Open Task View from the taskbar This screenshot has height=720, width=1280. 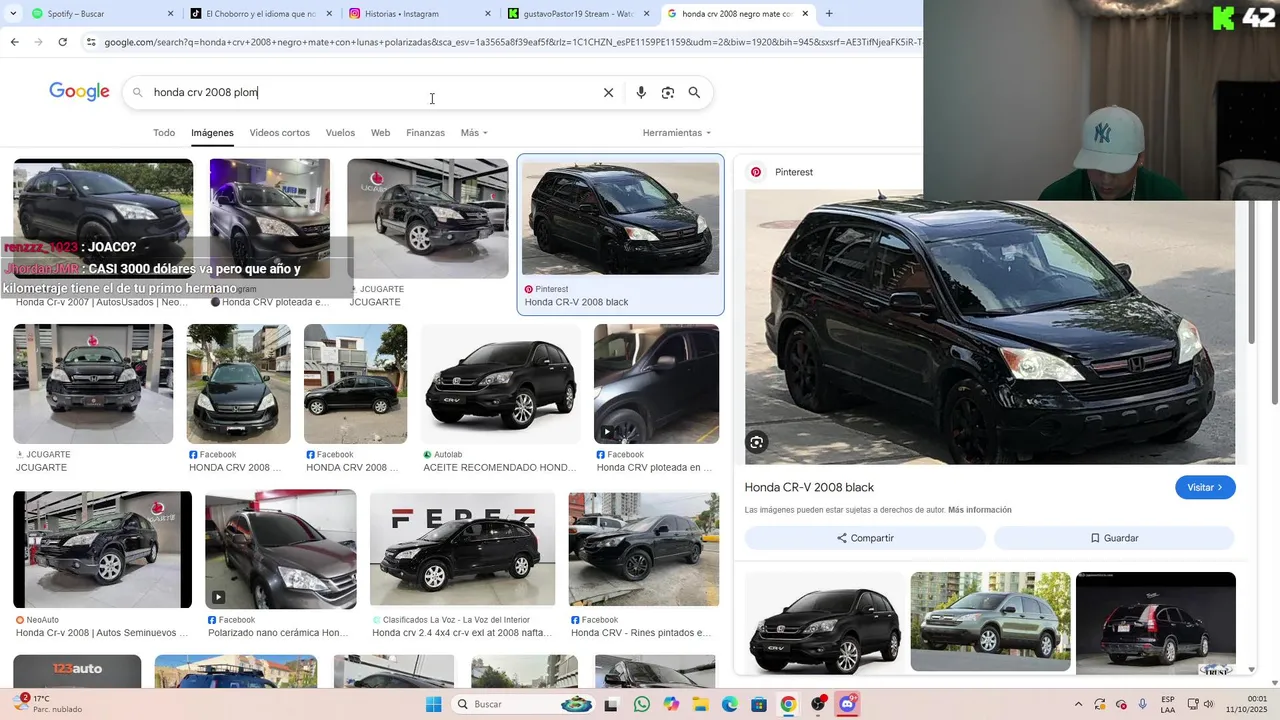pyautogui.click(x=611, y=704)
